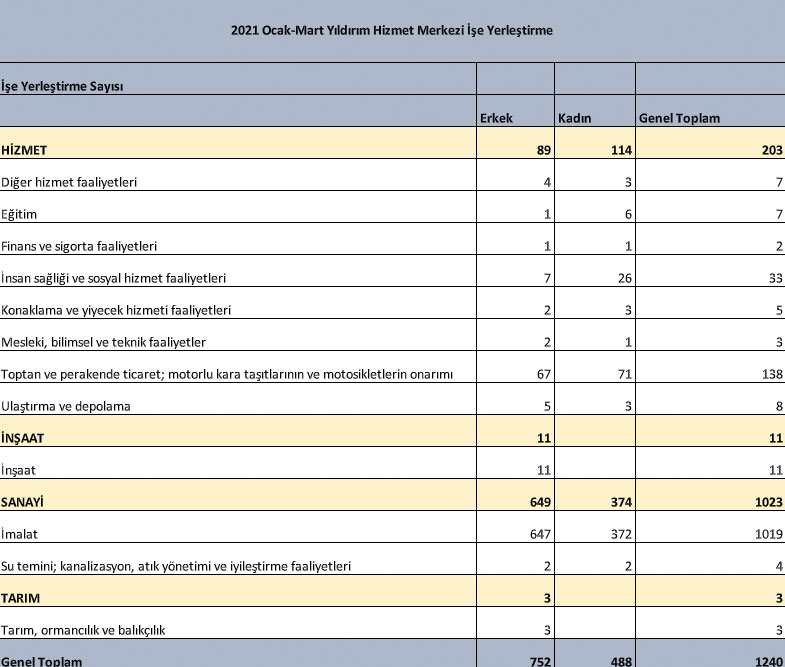Click the 'Kadın' column header

pos(574,118)
